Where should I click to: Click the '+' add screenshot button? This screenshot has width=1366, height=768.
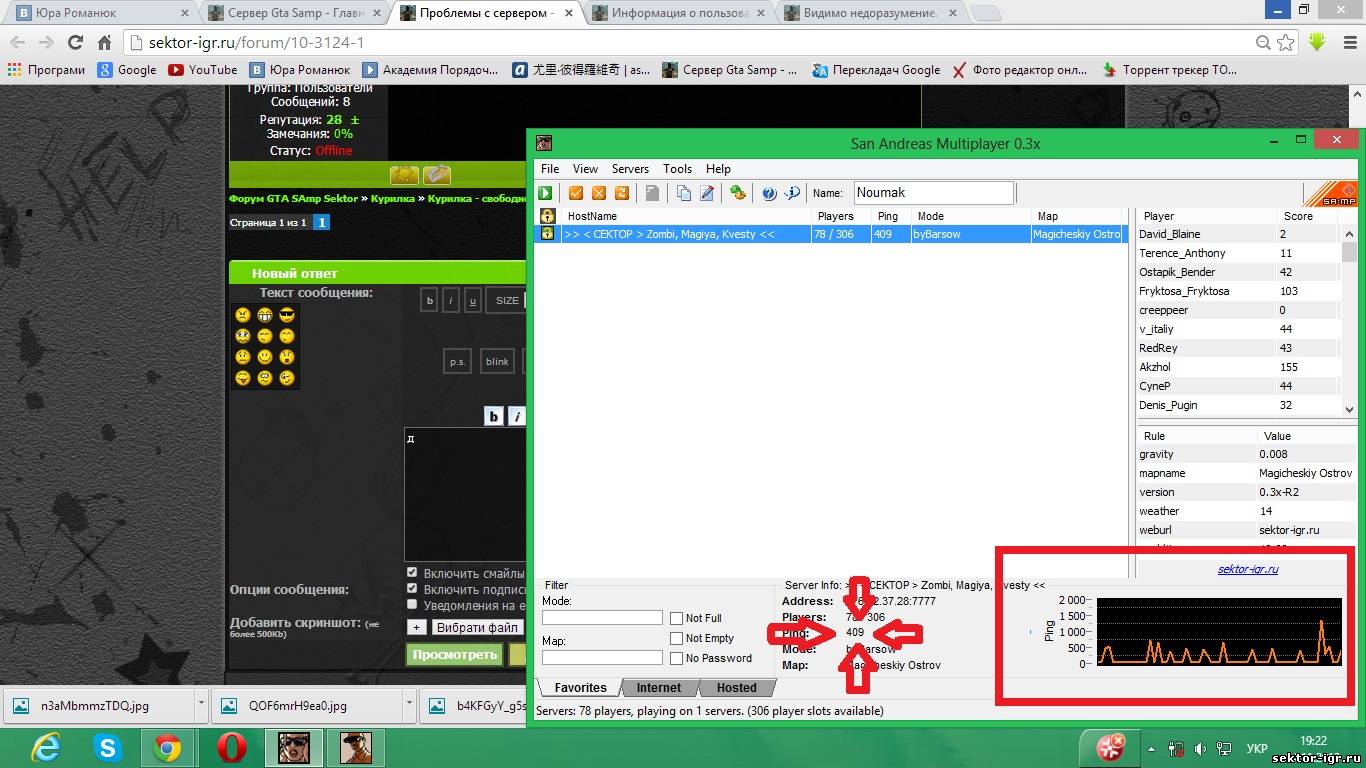(416, 627)
